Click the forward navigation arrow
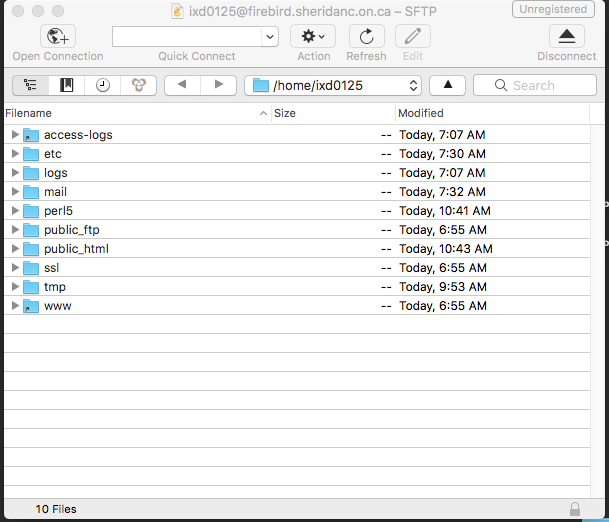The image size is (609, 522). 218,85
